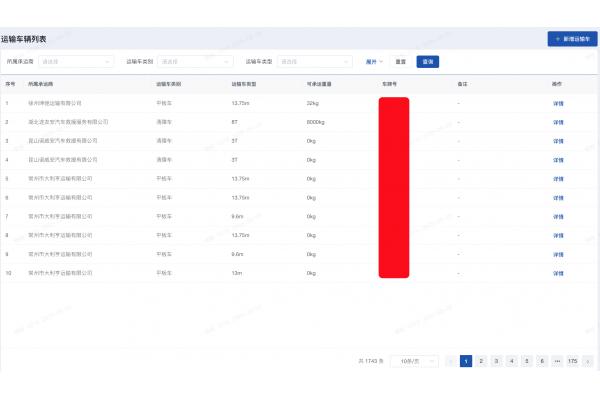Click the blue 查询 search button
Viewport: 600px width, 400px height.
point(428,62)
